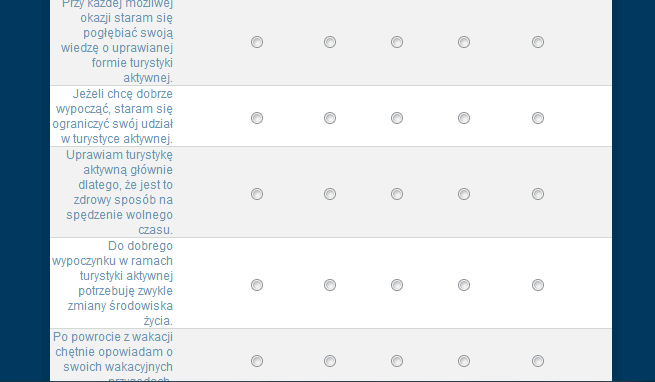Select first radio for 'Uprawiam turystykę aktywną' row
Screen dimensions: 655x382
point(257,194)
